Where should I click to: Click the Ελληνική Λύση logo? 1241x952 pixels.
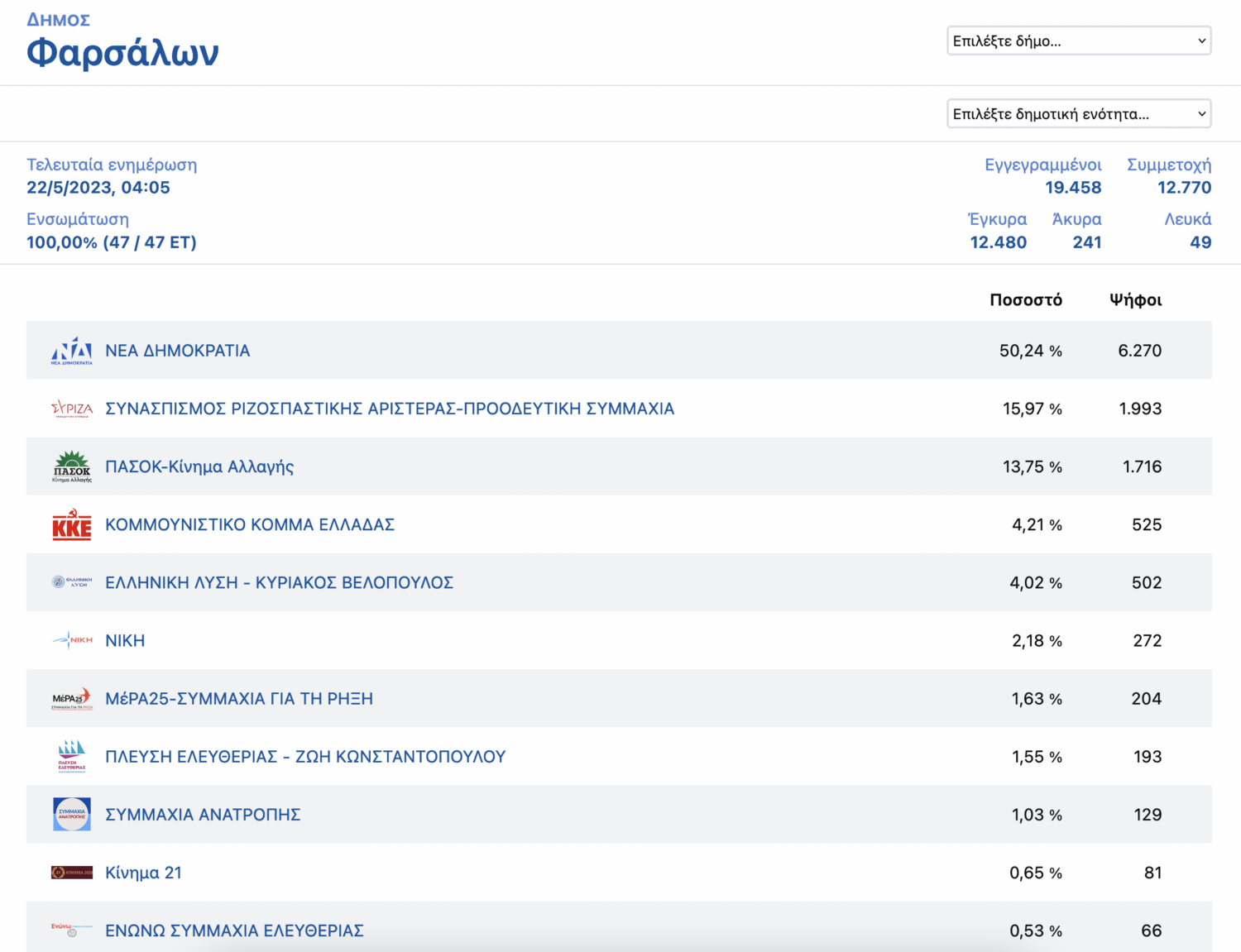click(x=72, y=582)
